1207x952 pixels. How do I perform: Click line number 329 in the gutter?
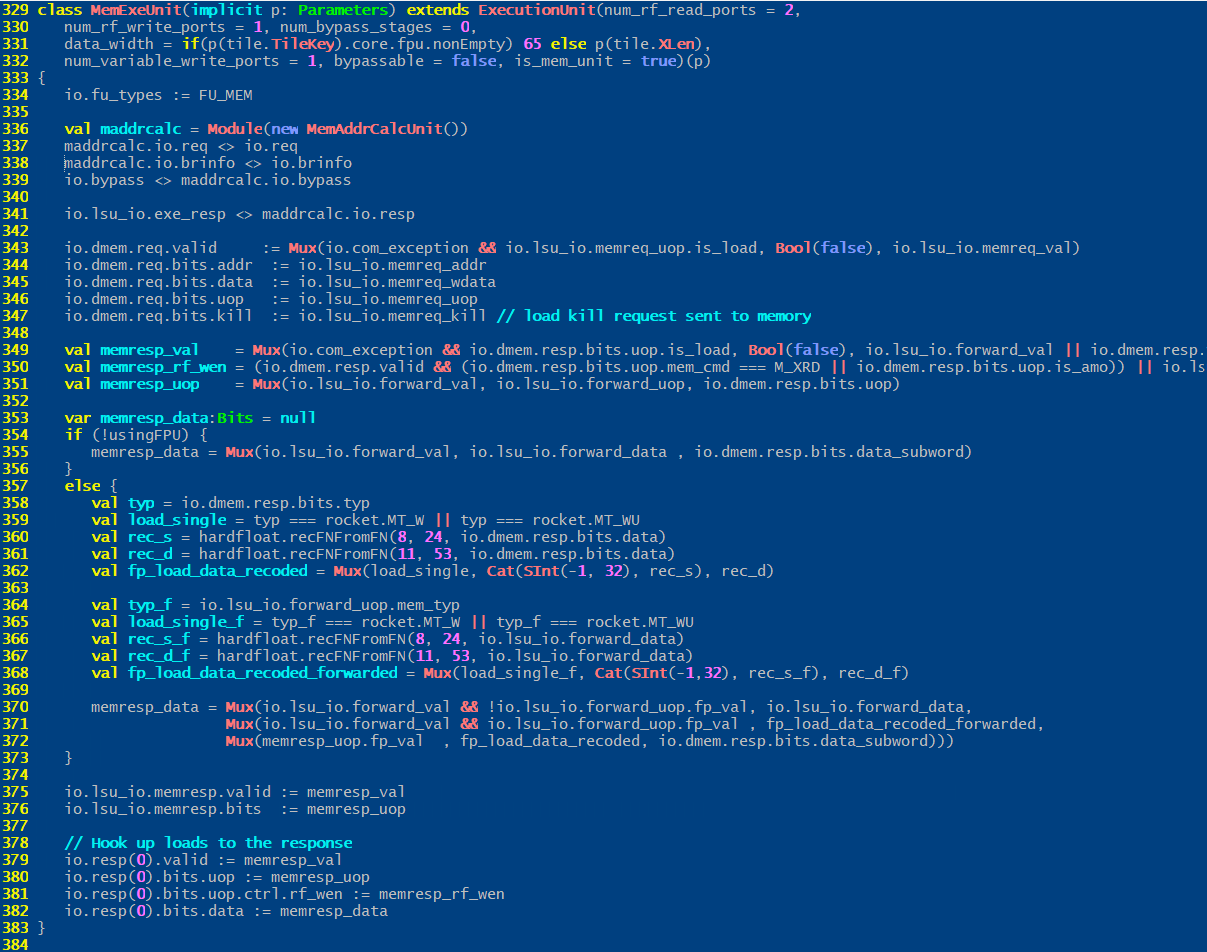(15, 10)
